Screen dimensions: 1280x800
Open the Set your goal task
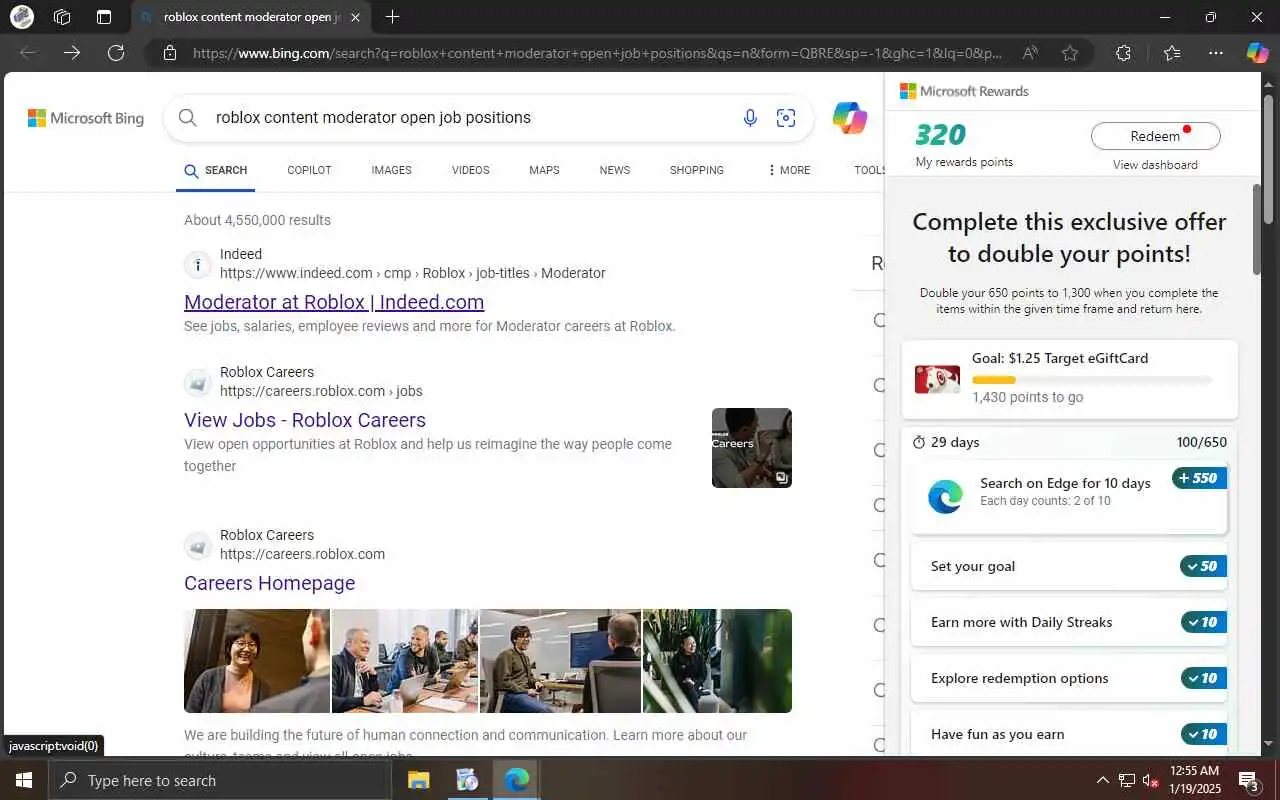1069,566
